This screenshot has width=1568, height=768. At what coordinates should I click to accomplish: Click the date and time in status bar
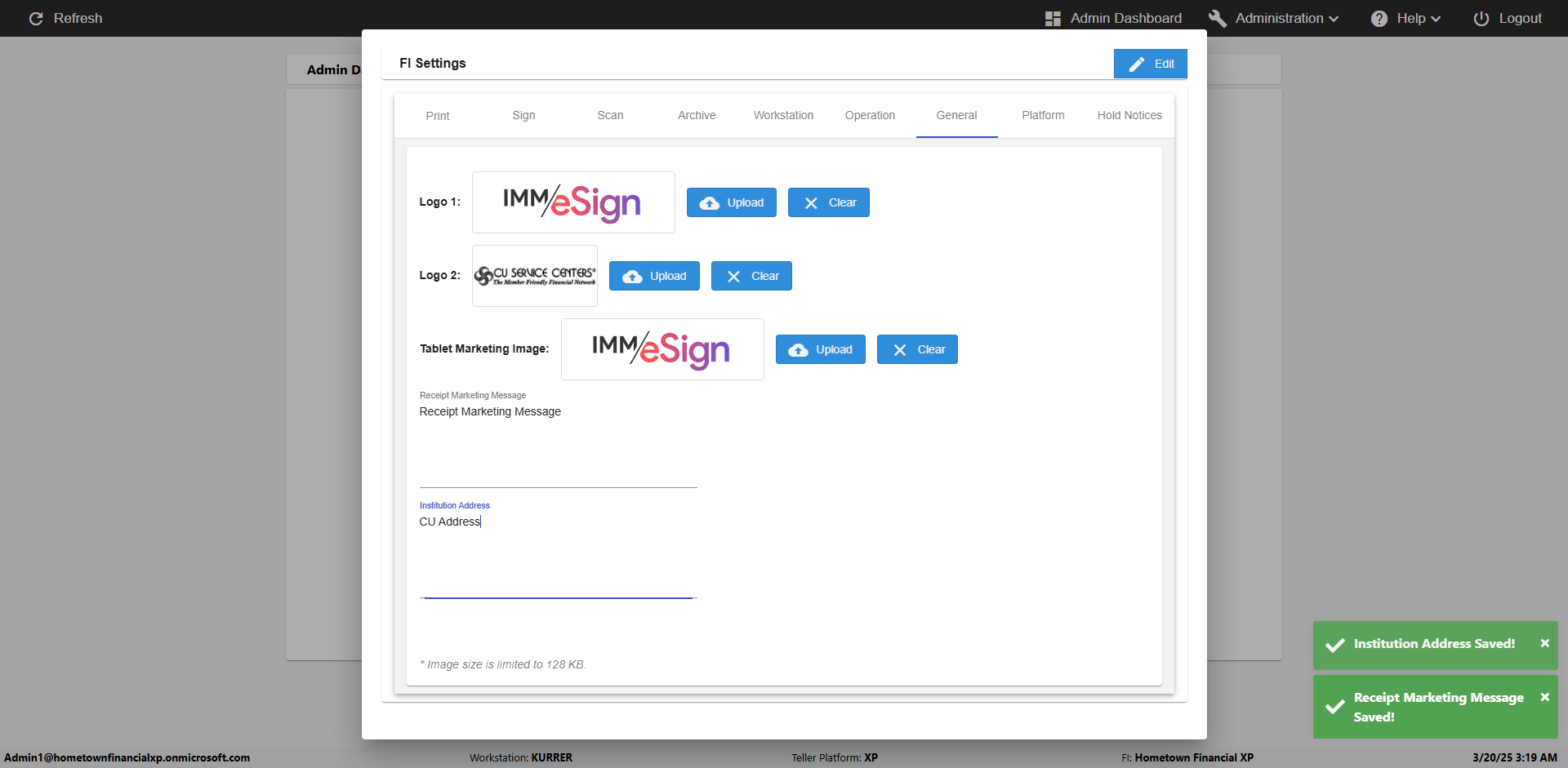(x=1515, y=757)
